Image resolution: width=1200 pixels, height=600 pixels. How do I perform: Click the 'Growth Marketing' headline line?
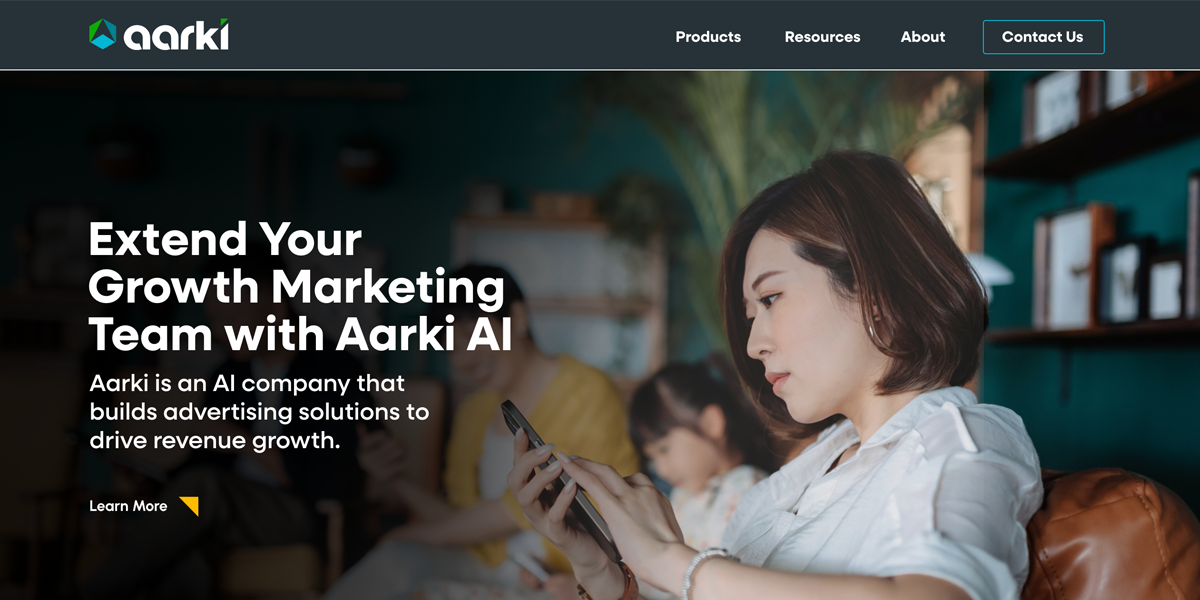point(297,288)
